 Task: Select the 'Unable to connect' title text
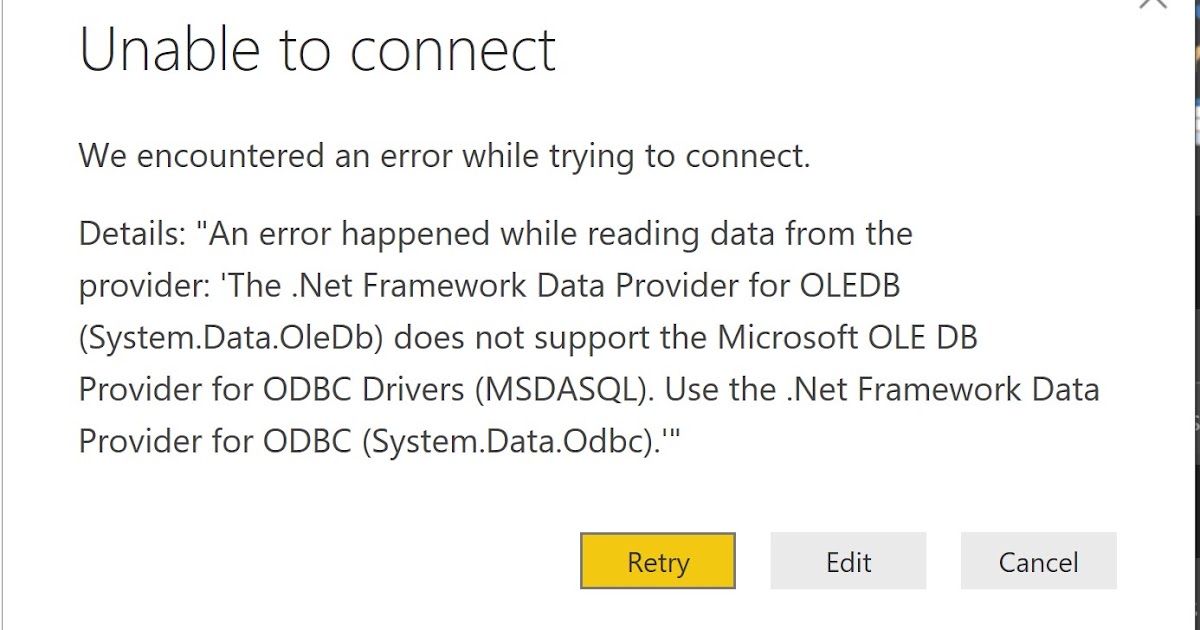click(x=318, y=48)
